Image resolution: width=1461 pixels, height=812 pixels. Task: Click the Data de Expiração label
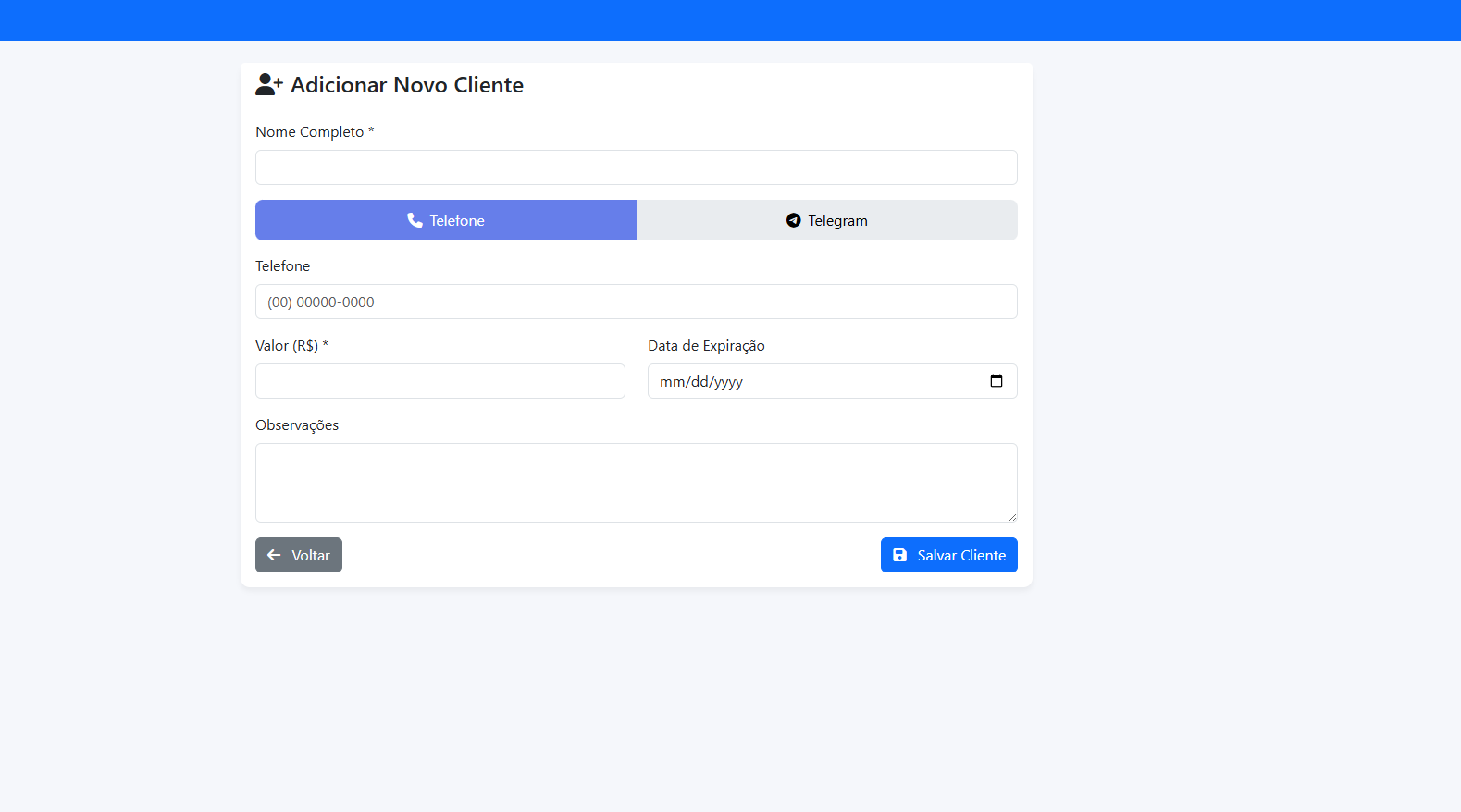[706, 346]
